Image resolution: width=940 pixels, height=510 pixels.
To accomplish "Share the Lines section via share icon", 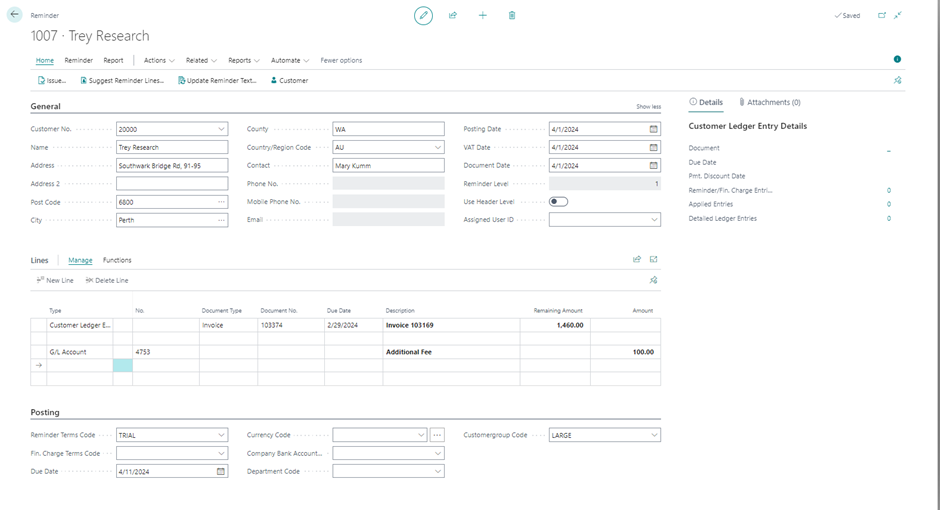I will click(x=637, y=259).
